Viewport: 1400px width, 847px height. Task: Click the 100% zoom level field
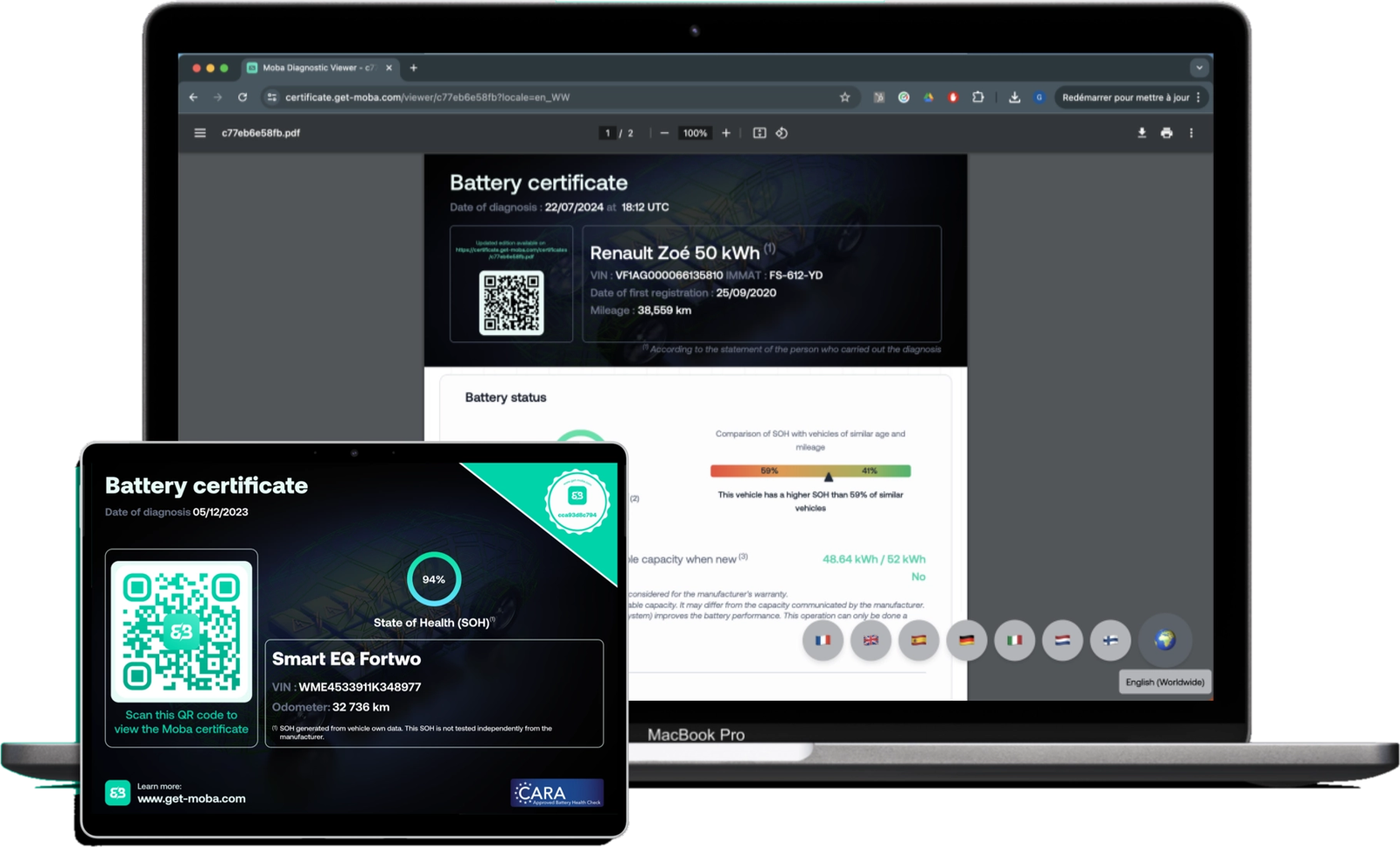pos(695,133)
